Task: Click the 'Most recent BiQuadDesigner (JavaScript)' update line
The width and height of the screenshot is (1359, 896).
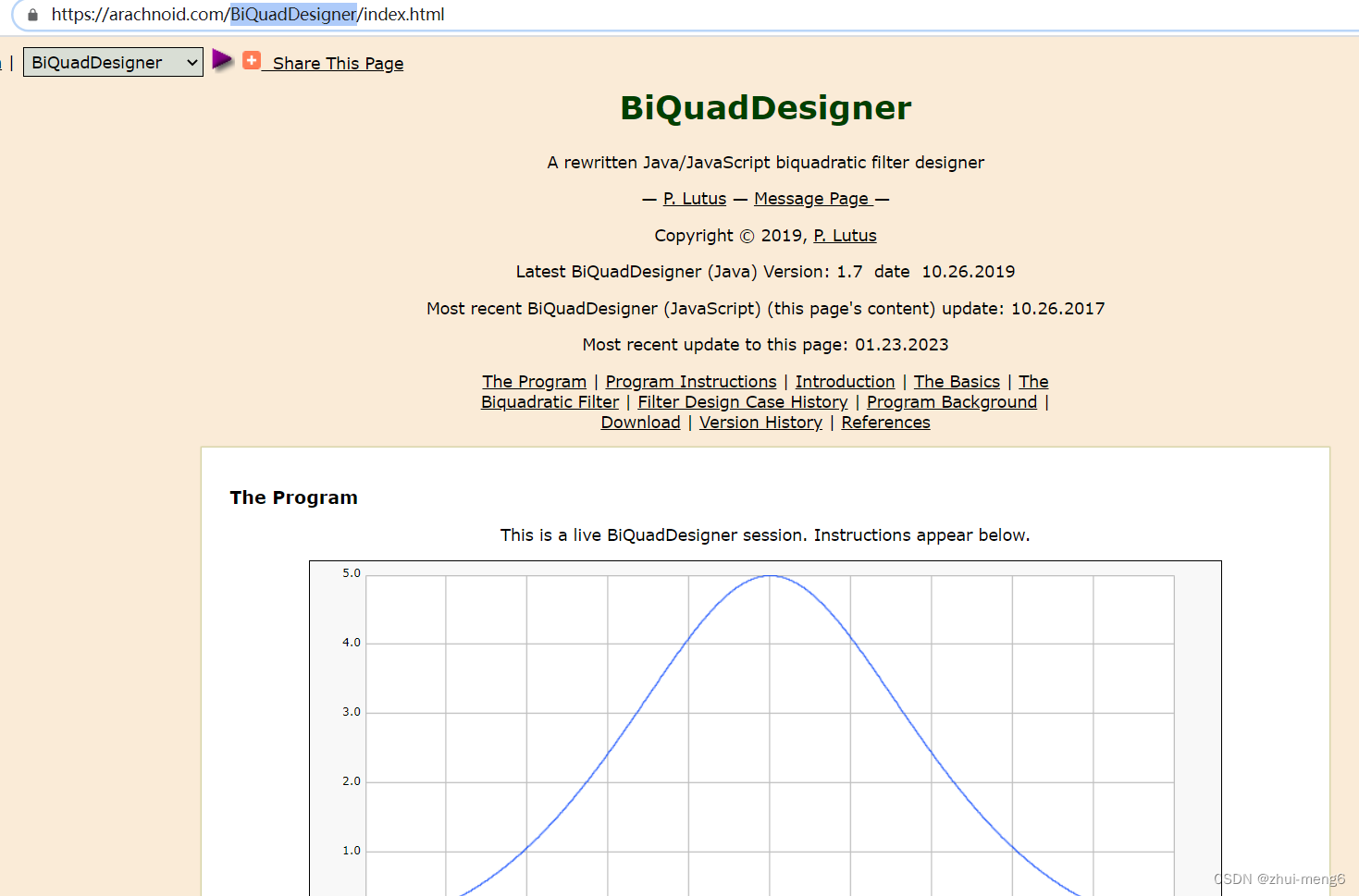Action: coord(765,309)
